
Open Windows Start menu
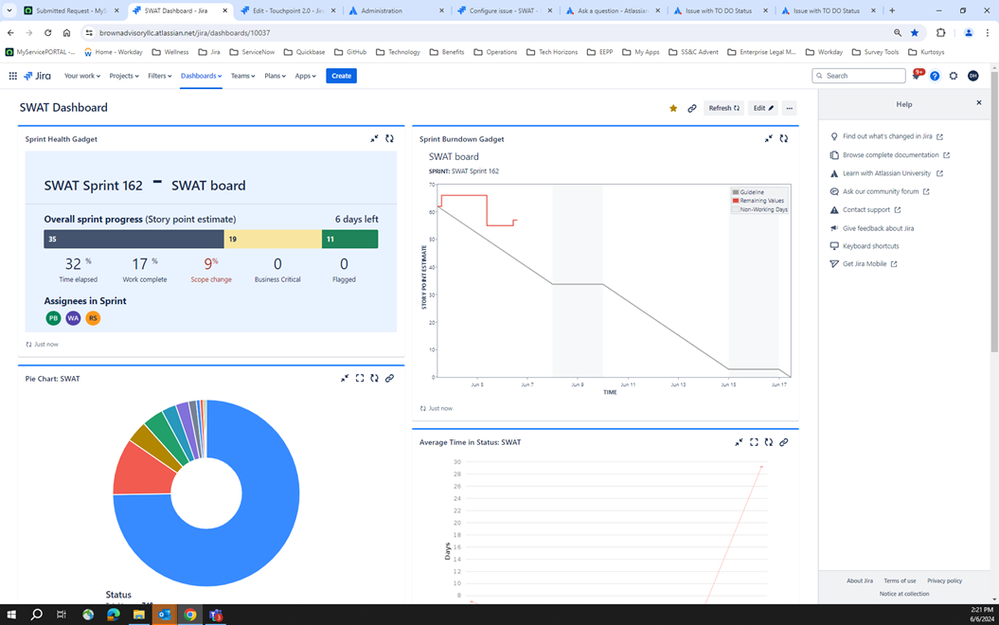tap(11, 614)
